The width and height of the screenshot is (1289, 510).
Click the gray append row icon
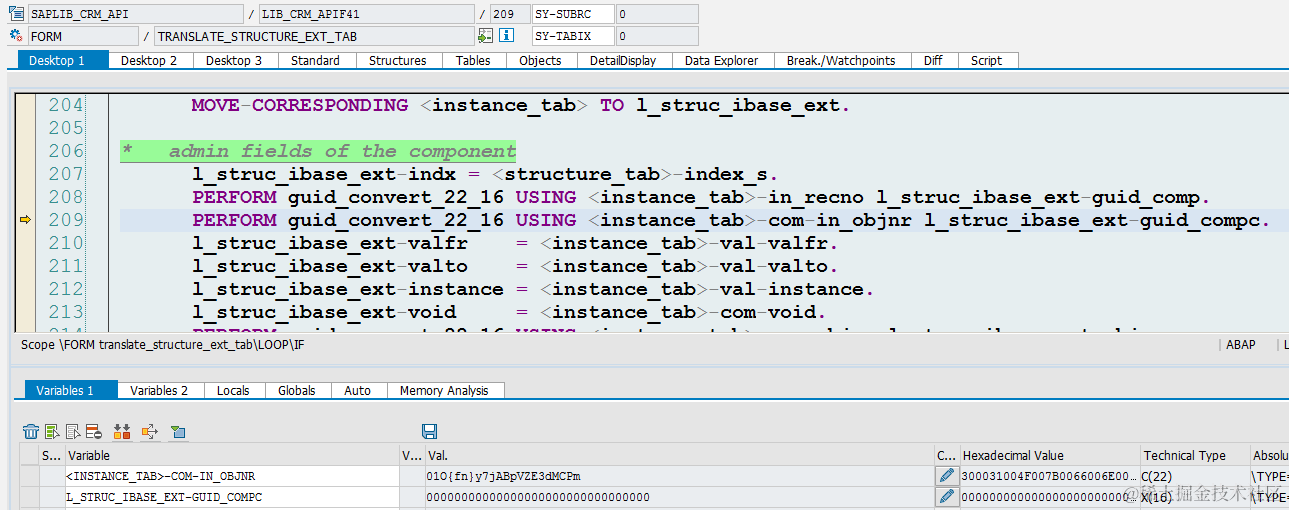tap(73, 432)
